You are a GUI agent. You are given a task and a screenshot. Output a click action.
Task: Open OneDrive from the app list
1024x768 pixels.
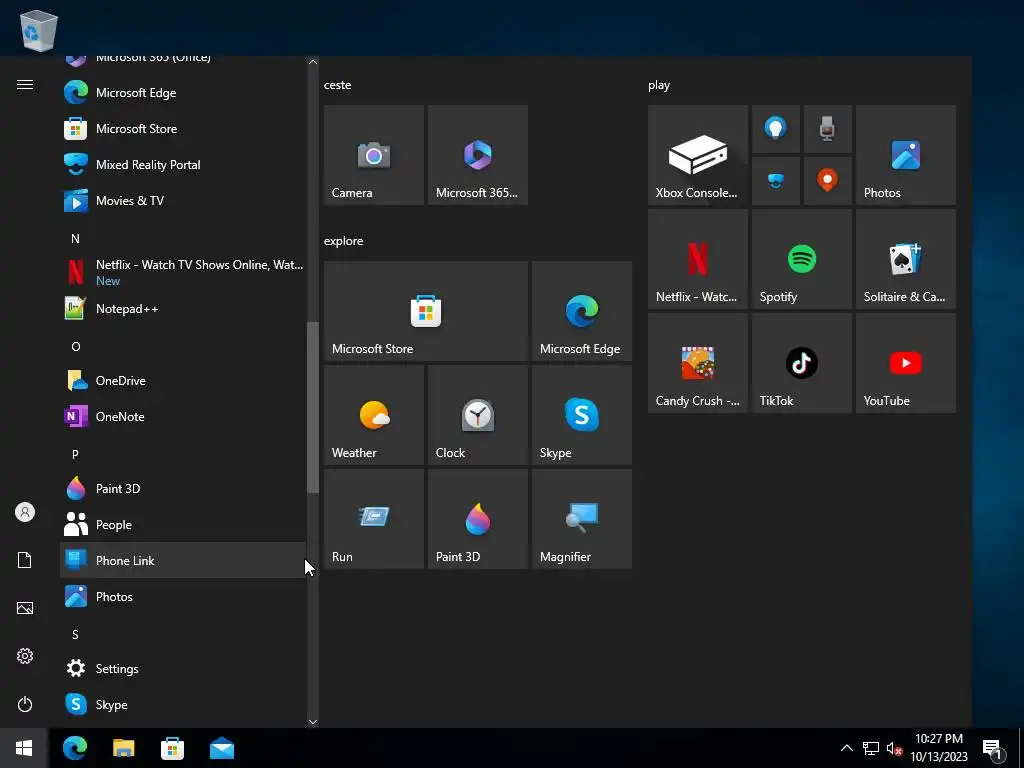tap(183, 381)
